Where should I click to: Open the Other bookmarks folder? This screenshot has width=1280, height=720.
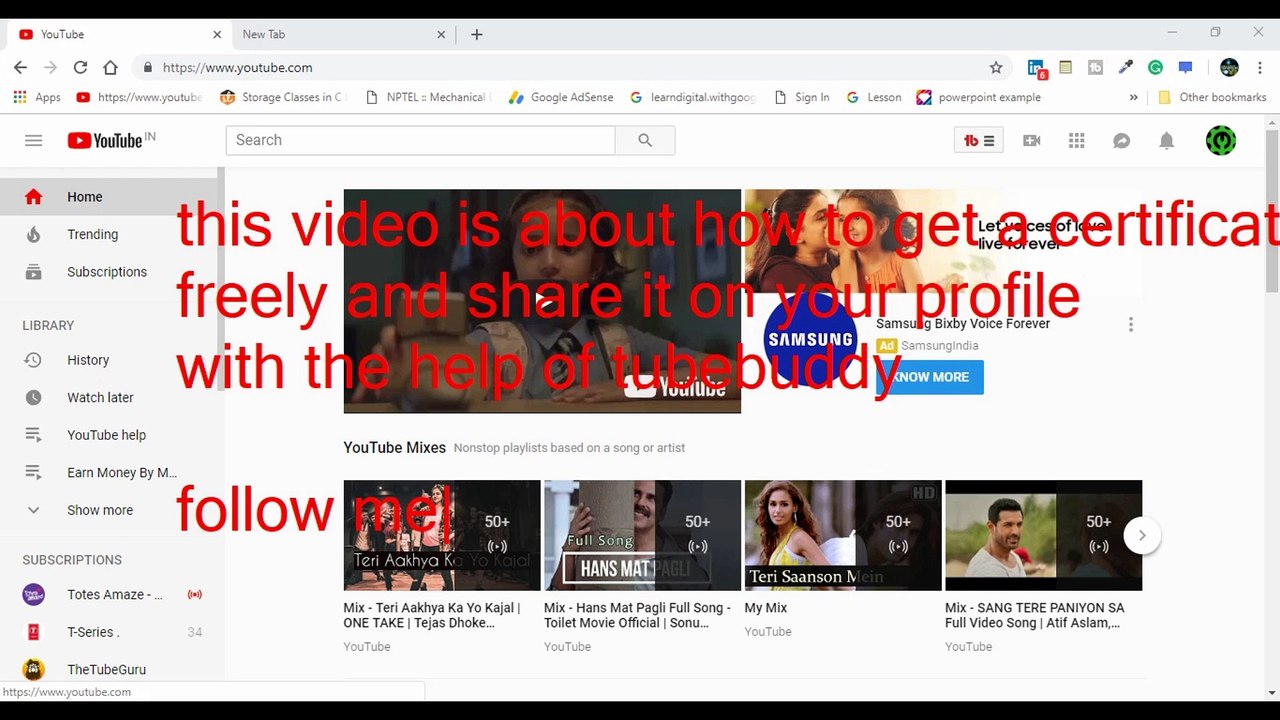point(1212,97)
